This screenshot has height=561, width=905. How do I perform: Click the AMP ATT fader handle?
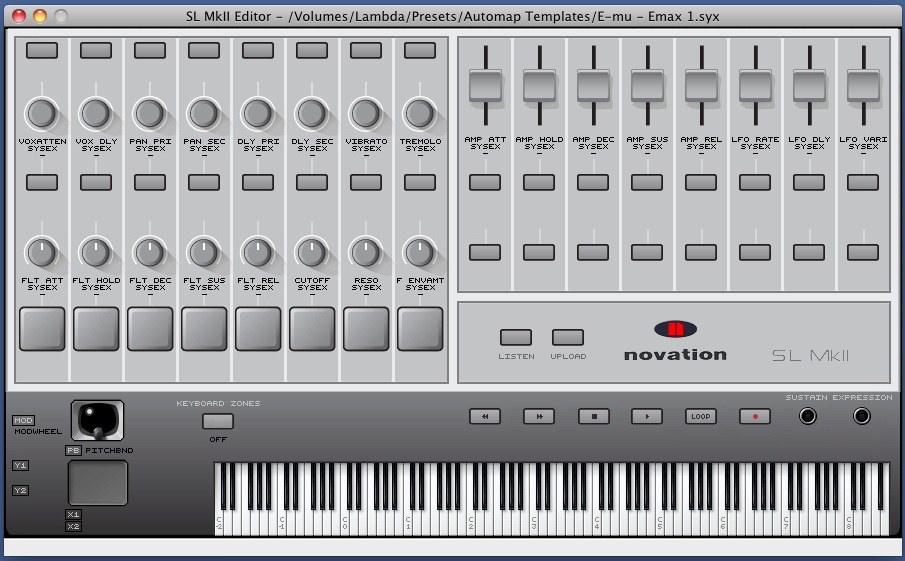pos(485,85)
